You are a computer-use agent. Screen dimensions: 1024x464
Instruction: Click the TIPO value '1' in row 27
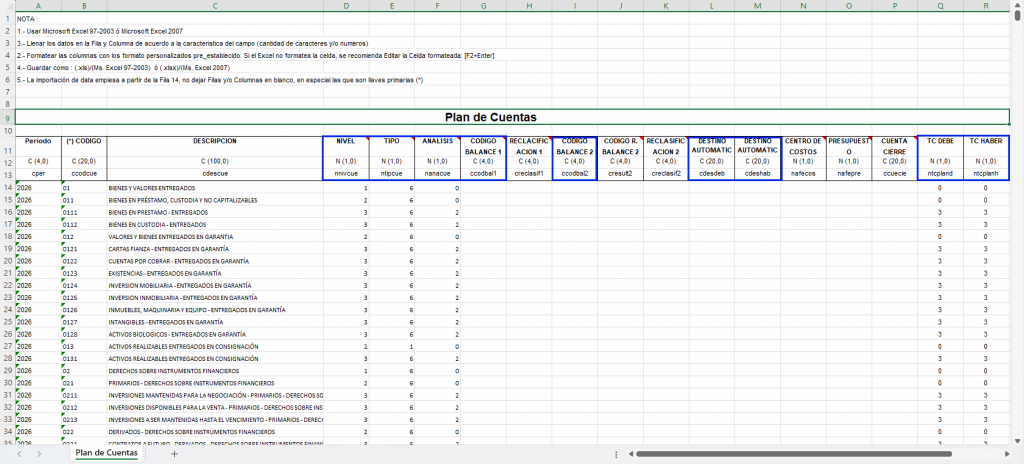[x=392, y=346]
